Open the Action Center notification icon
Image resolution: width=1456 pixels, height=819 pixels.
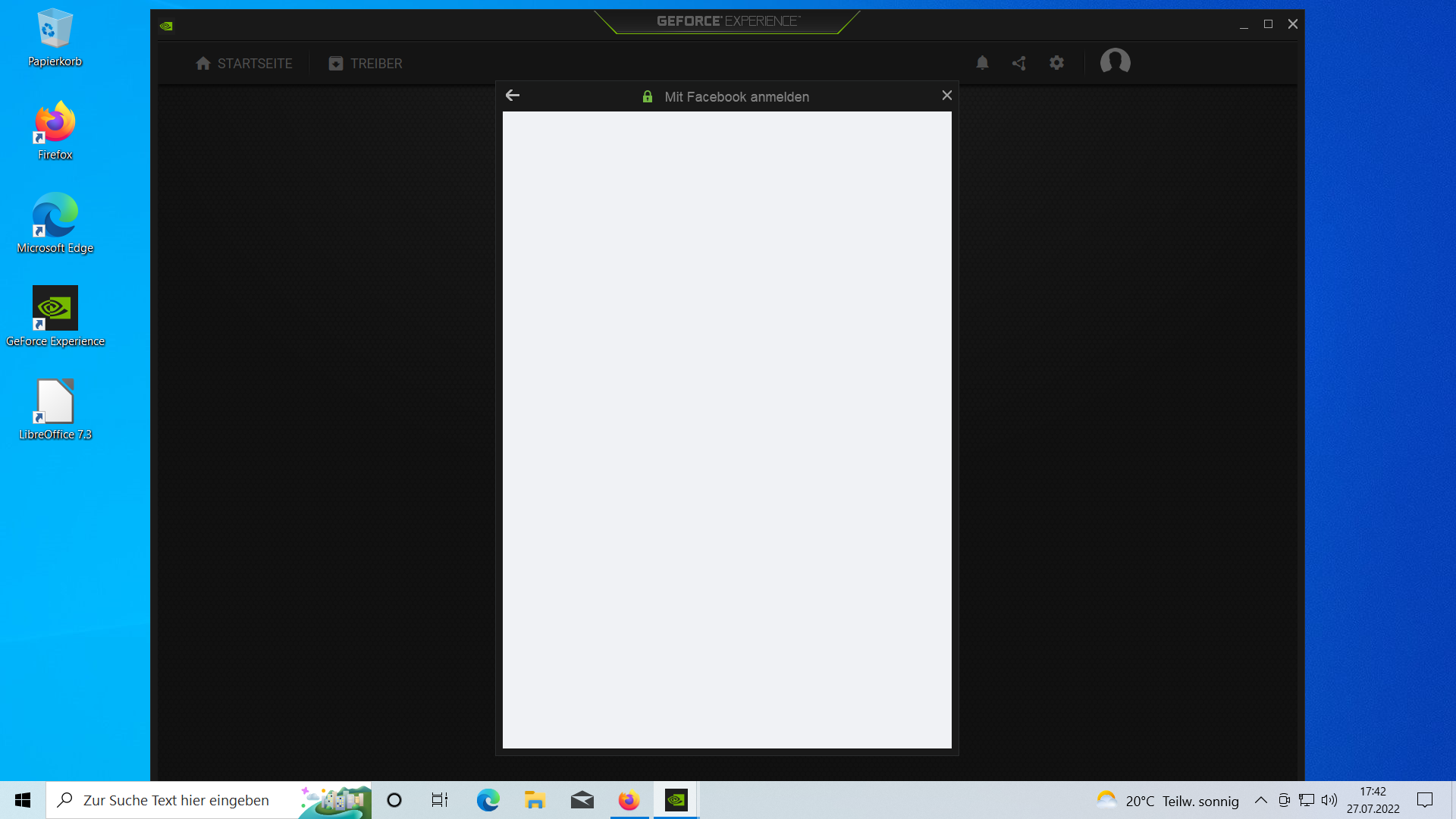tap(1425, 800)
